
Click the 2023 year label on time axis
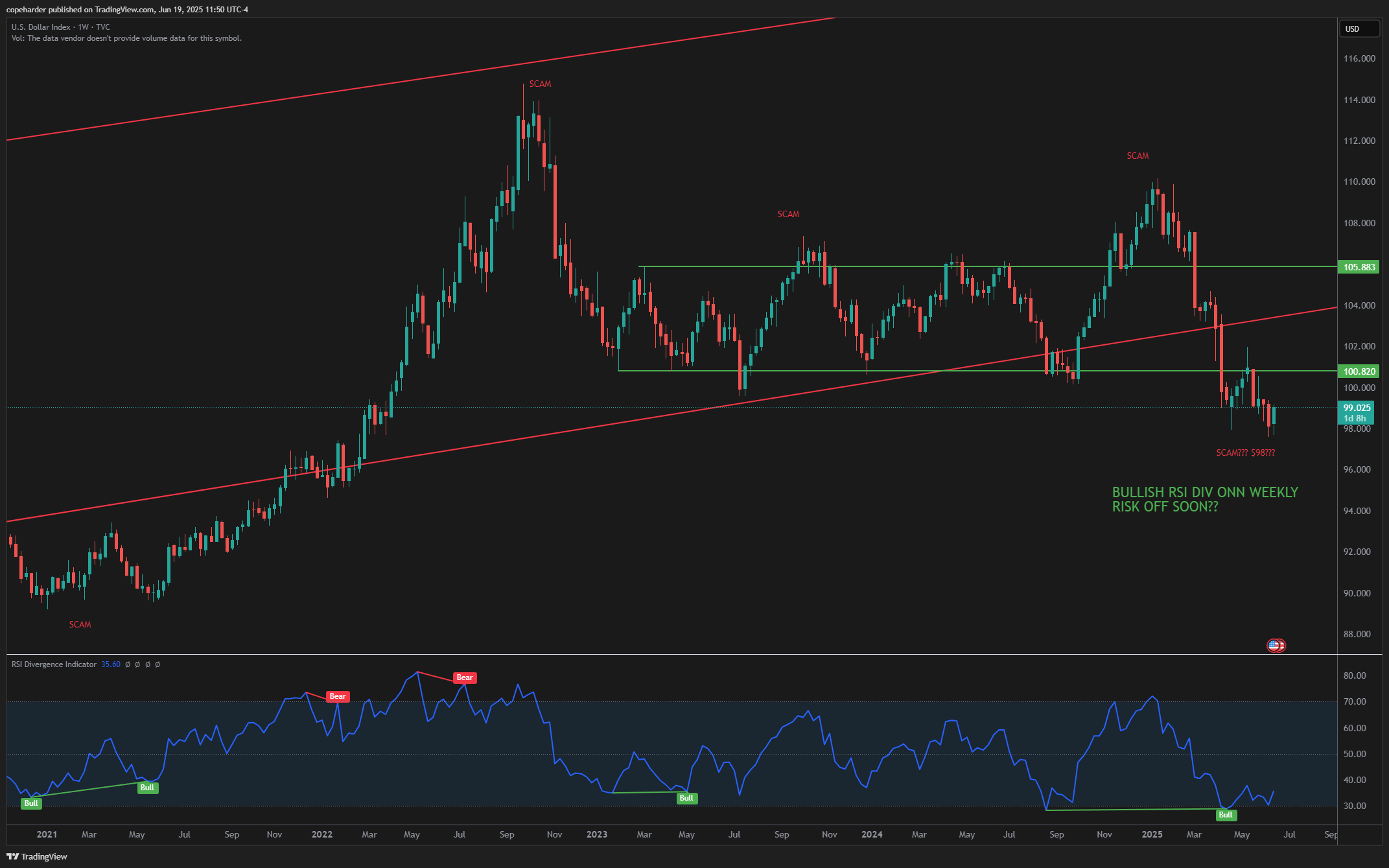pyautogui.click(x=597, y=834)
